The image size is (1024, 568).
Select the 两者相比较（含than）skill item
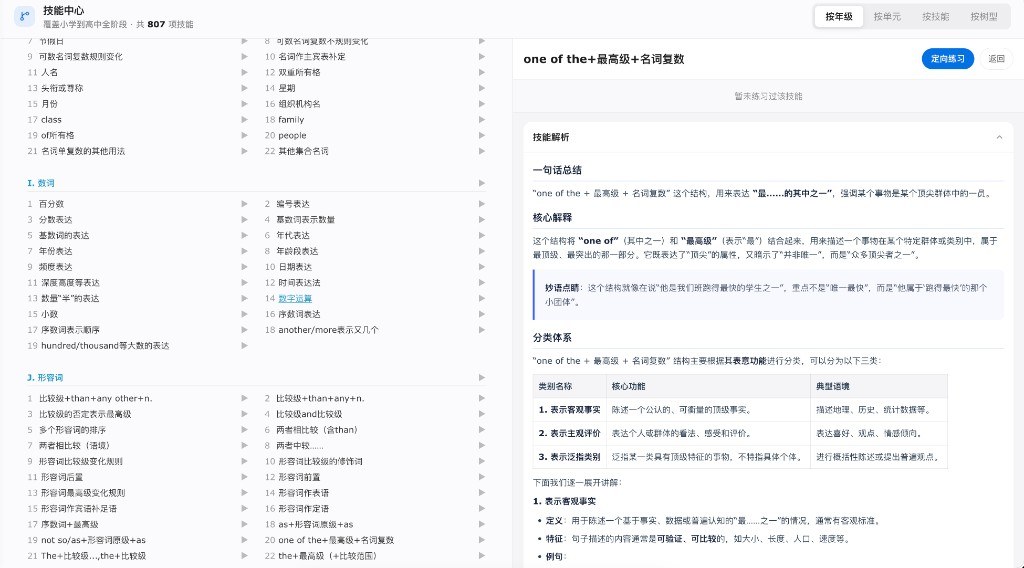pyautogui.click(x=317, y=430)
